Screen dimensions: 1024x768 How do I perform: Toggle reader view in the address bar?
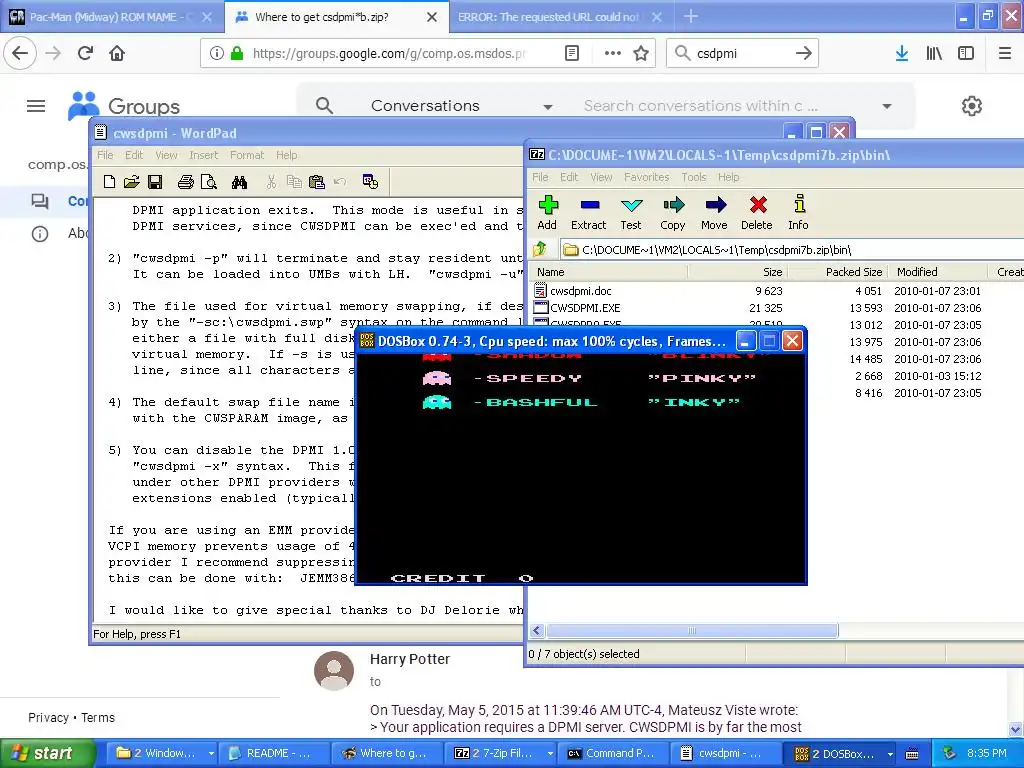click(x=572, y=54)
